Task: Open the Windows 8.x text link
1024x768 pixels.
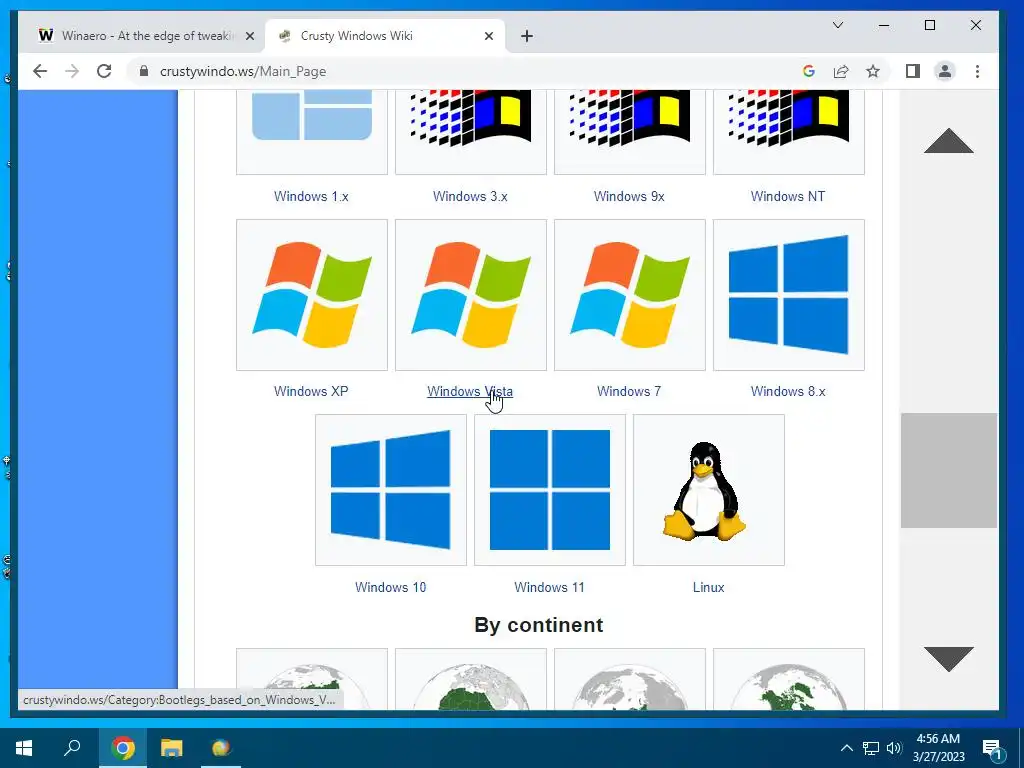Action: point(788,391)
